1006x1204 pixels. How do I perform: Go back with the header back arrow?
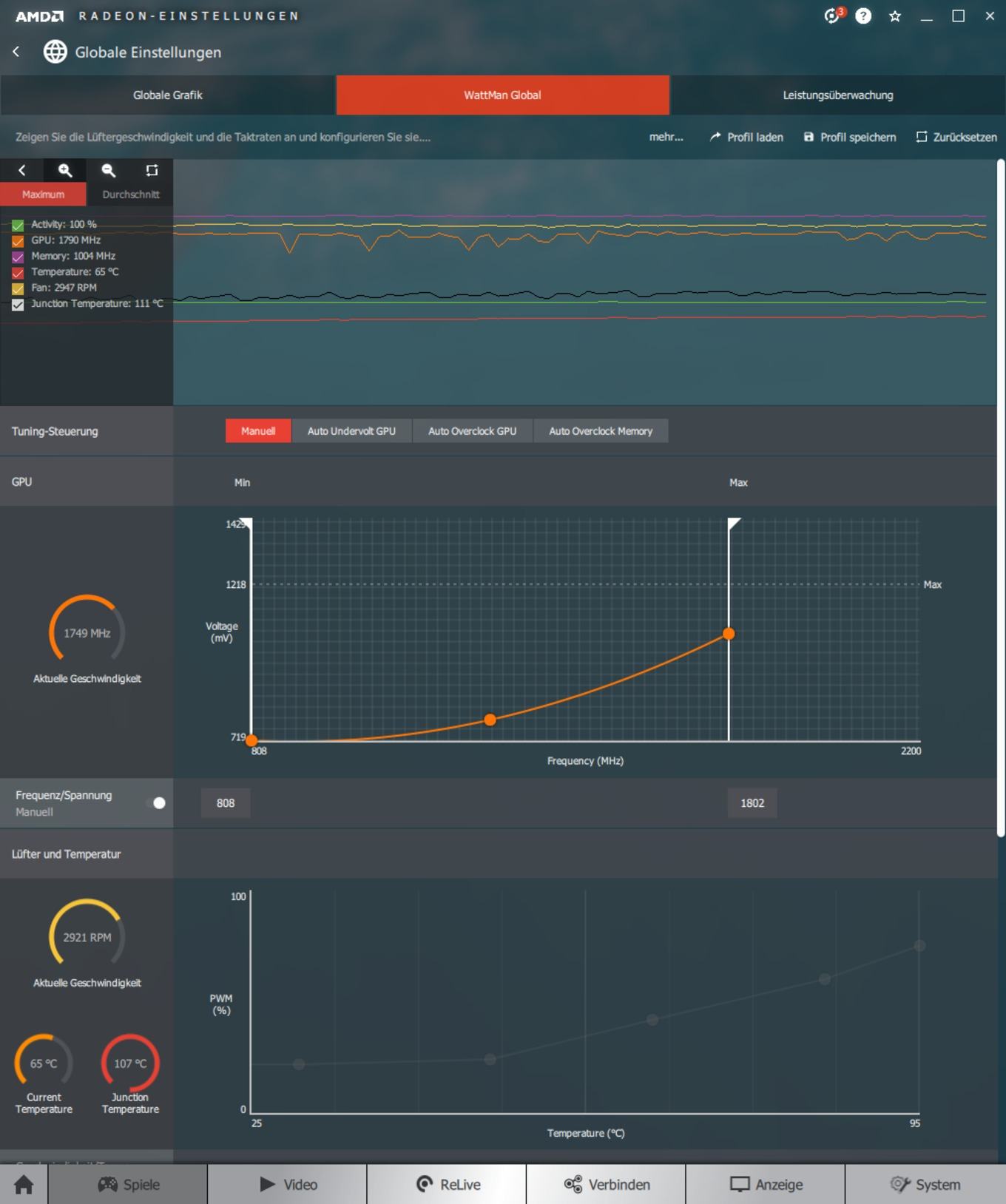point(16,52)
